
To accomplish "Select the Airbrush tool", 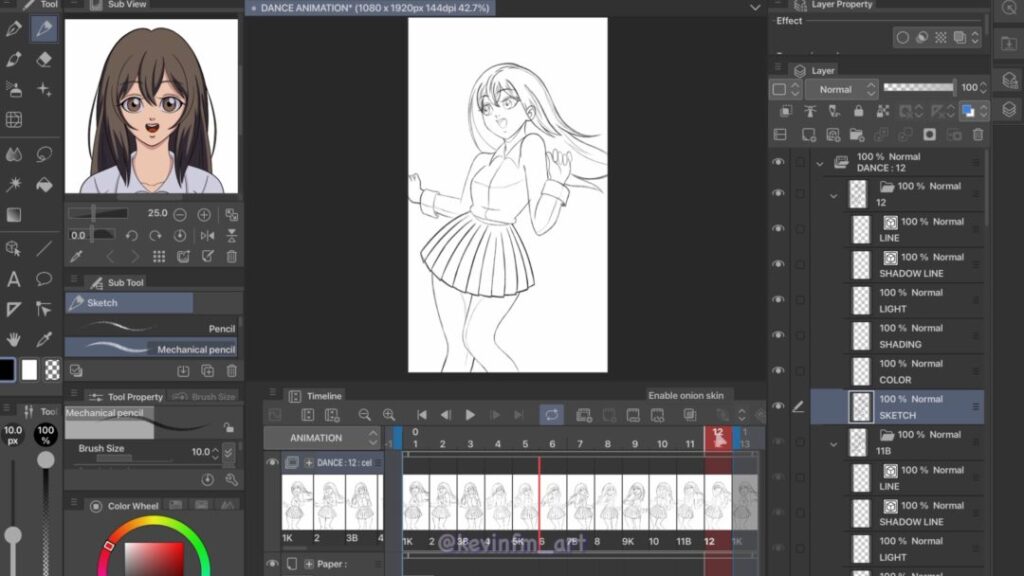I will [x=14, y=89].
